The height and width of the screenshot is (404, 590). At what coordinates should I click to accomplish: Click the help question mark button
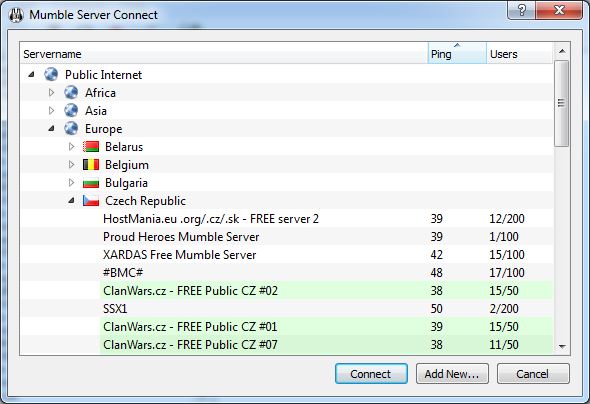pyautogui.click(x=521, y=10)
